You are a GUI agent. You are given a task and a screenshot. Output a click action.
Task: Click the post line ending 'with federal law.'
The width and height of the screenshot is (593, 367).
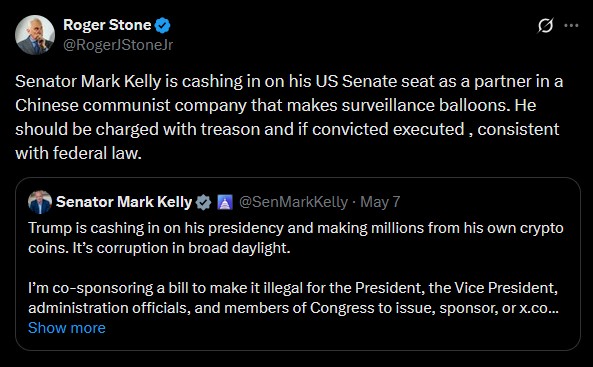click(x=78, y=153)
